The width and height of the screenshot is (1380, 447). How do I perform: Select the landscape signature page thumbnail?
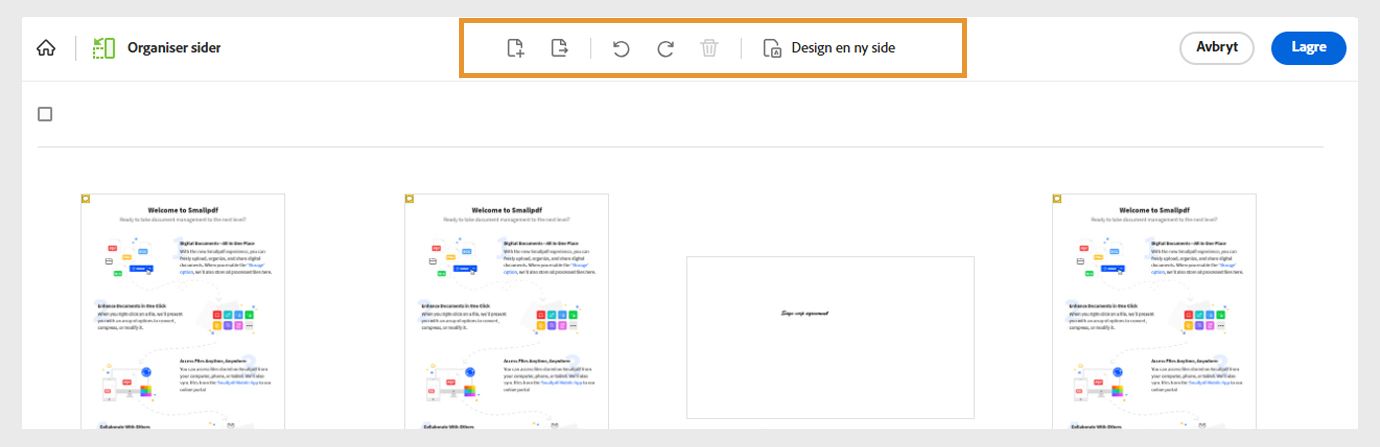(x=830, y=337)
